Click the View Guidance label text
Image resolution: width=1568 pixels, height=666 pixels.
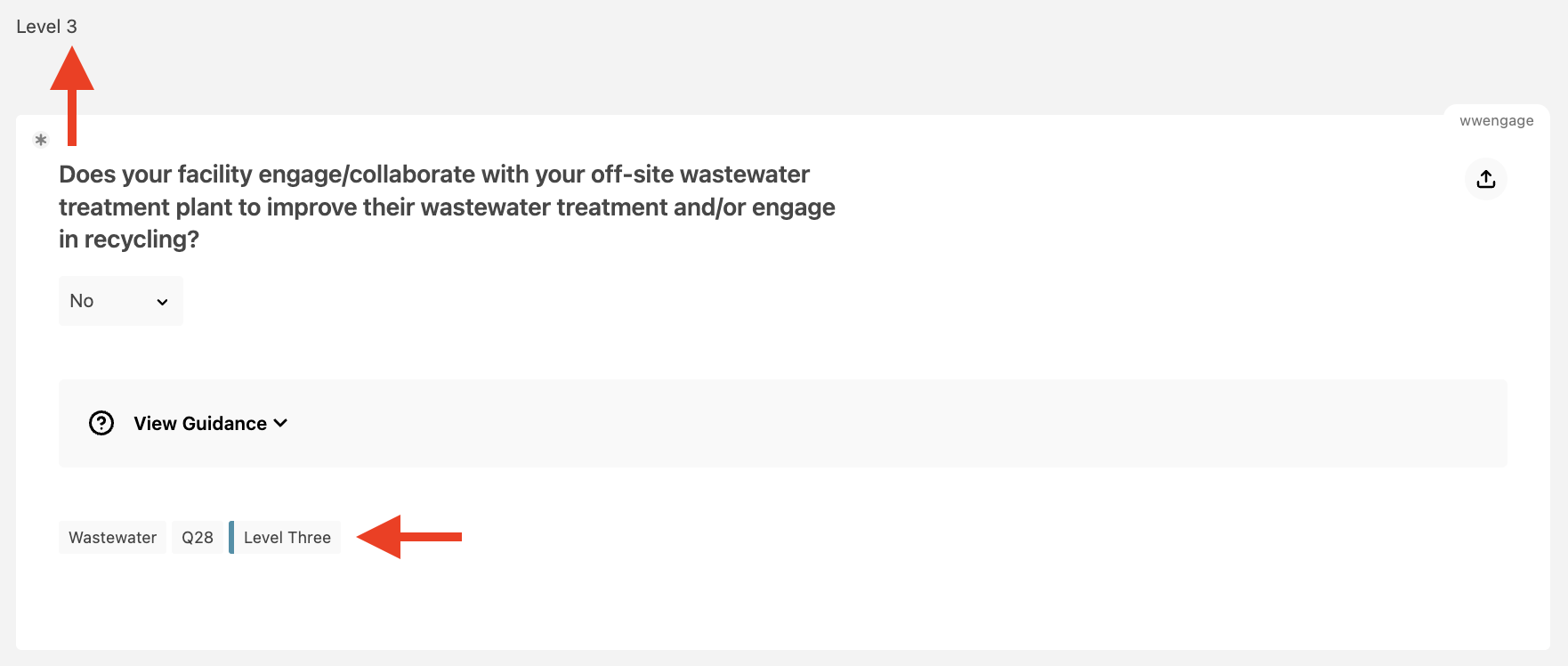200,424
